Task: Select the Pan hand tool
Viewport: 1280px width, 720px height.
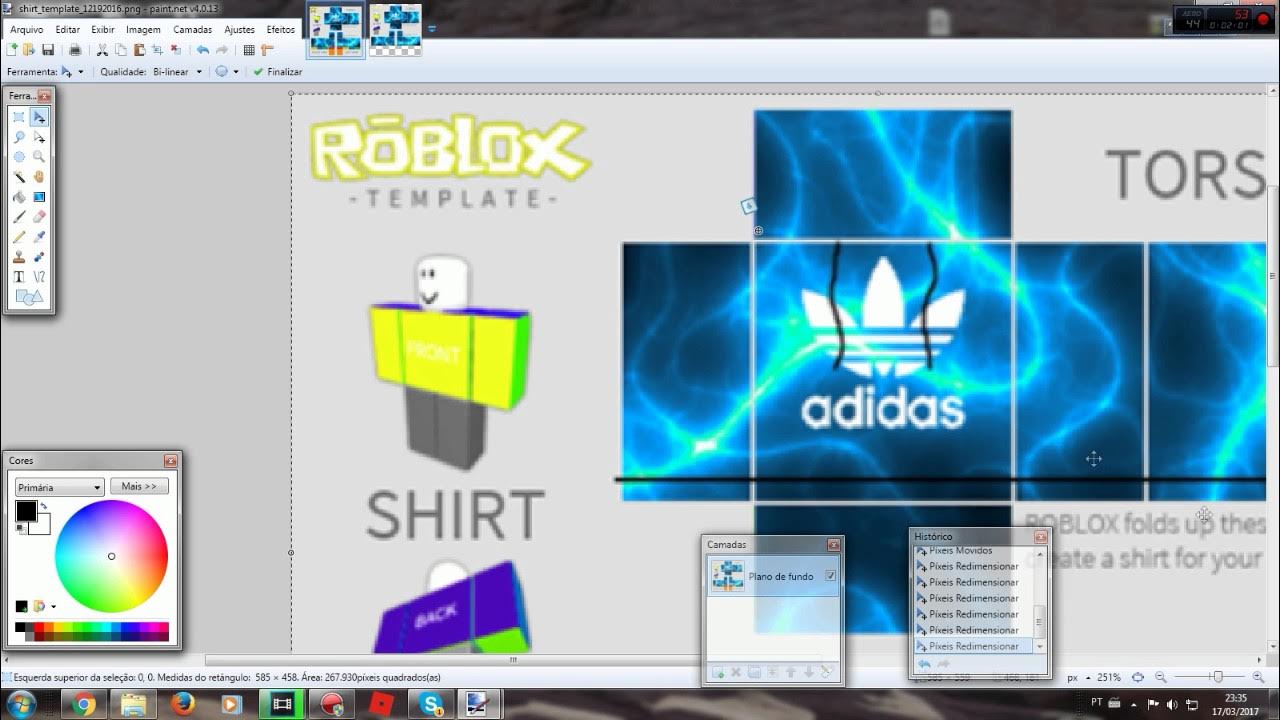Action: [39, 177]
